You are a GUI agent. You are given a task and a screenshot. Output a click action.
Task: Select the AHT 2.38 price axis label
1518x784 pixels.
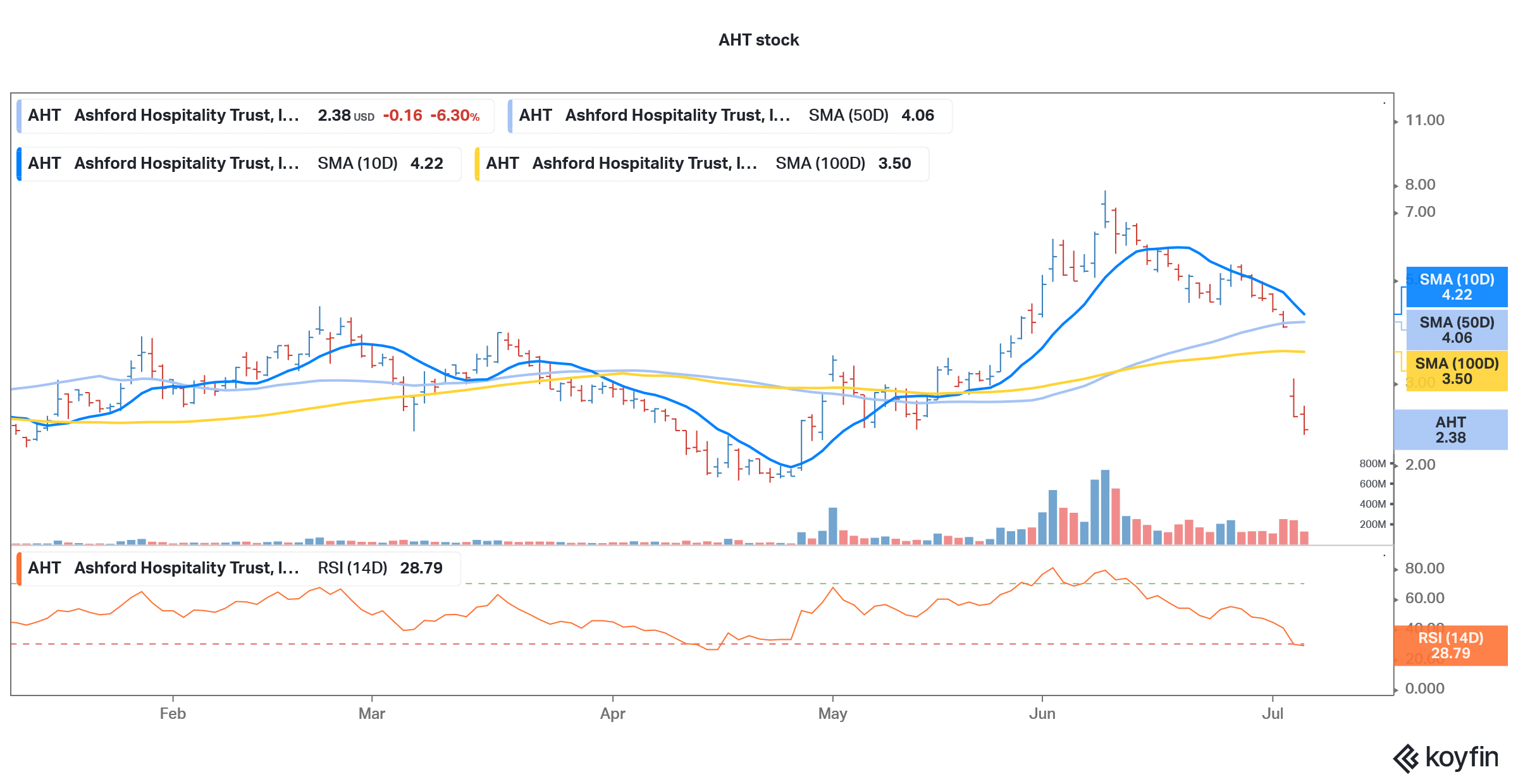pyautogui.click(x=1450, y=430)
